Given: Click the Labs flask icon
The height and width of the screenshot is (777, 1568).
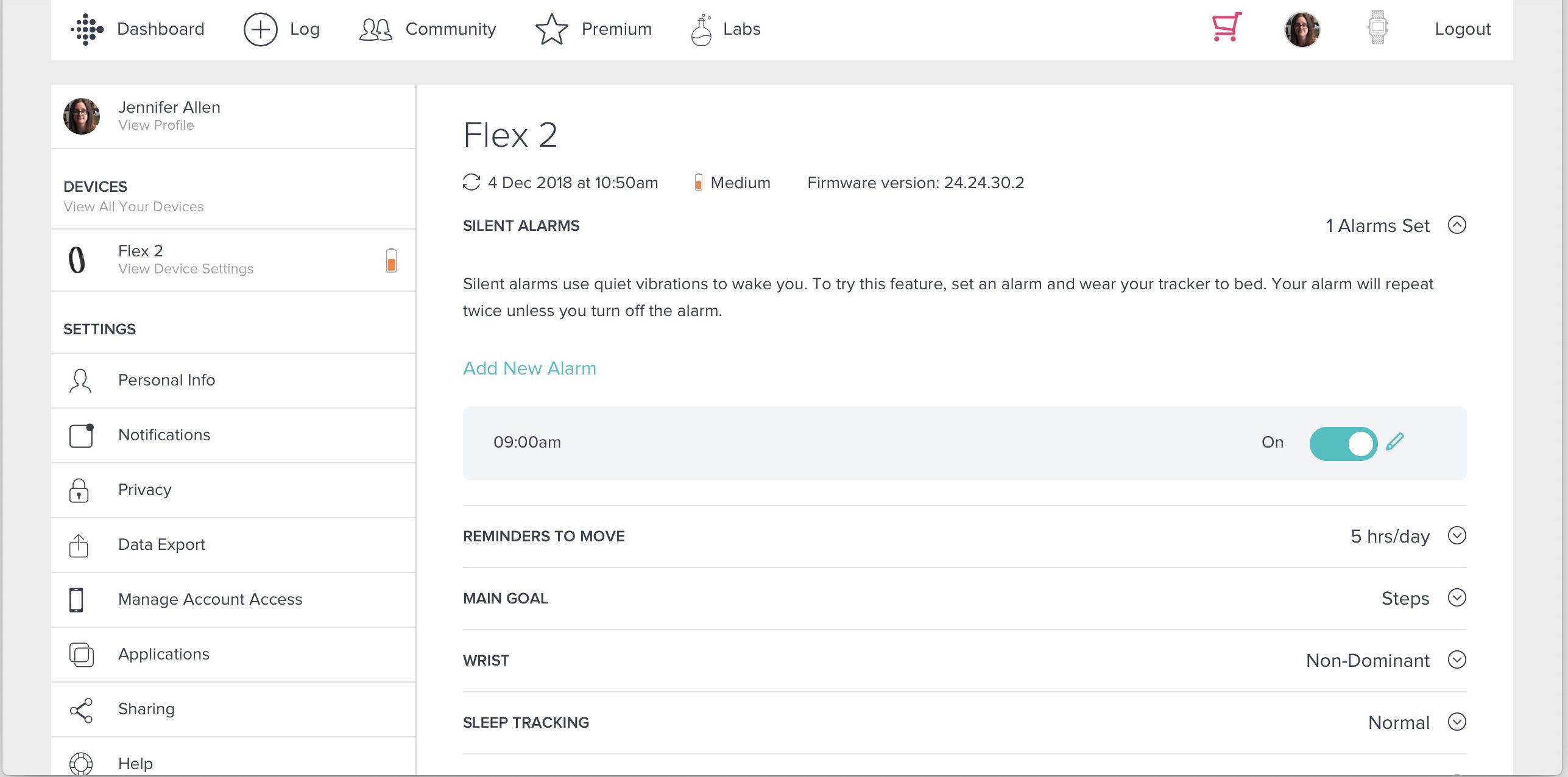Looking at the screenshot, I should click(699, 29).
